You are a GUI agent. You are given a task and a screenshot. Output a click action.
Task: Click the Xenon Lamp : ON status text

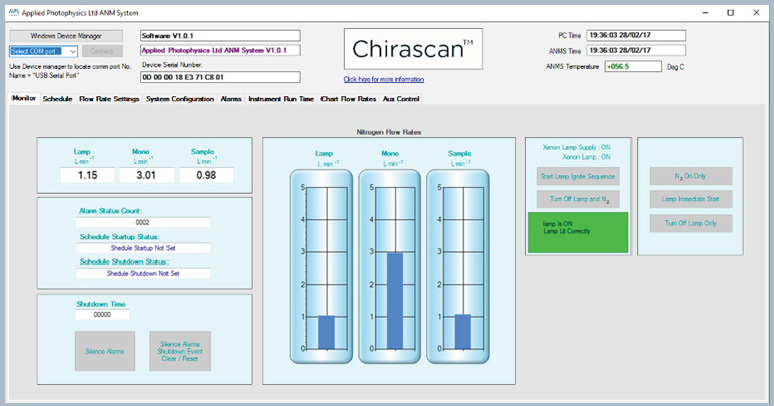click(x=586, y=157)
